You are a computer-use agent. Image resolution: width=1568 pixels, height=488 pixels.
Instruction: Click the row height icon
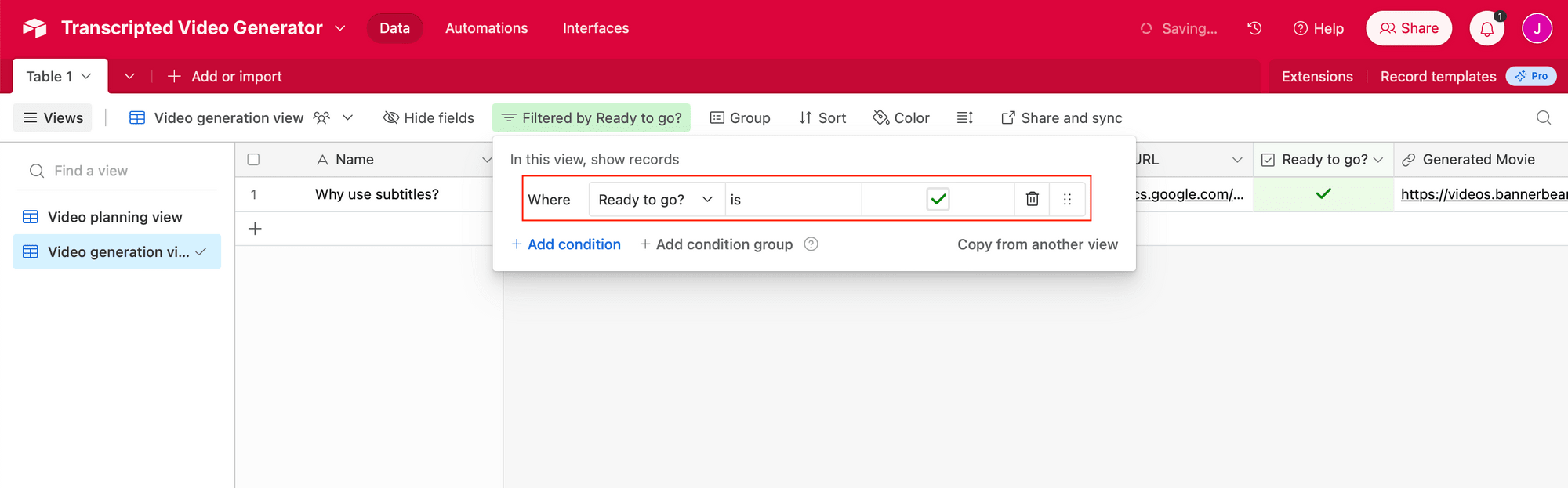click(965, 117)
